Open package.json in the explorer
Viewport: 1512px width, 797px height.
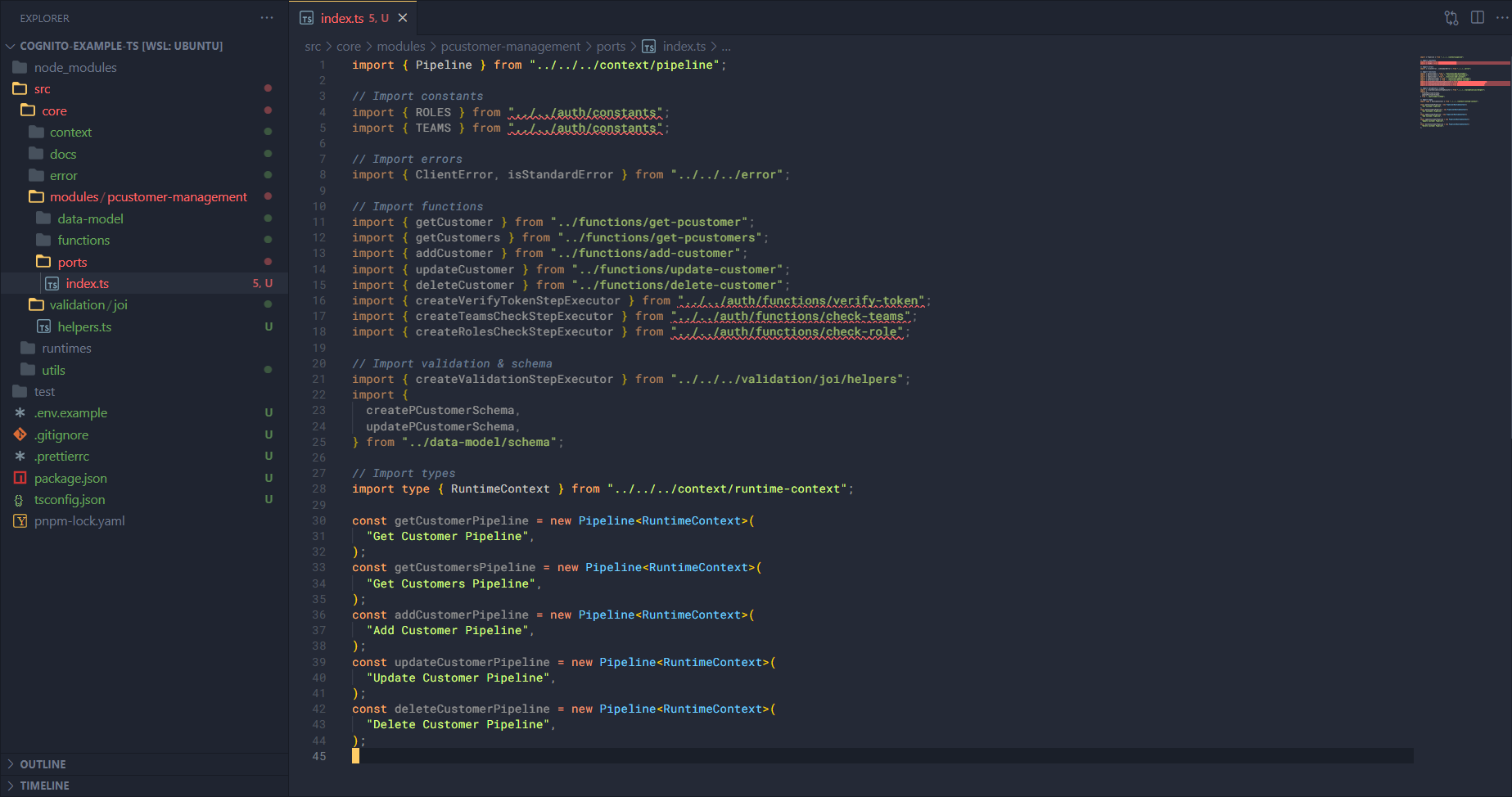pyautogui.click(x=70, y=478)
